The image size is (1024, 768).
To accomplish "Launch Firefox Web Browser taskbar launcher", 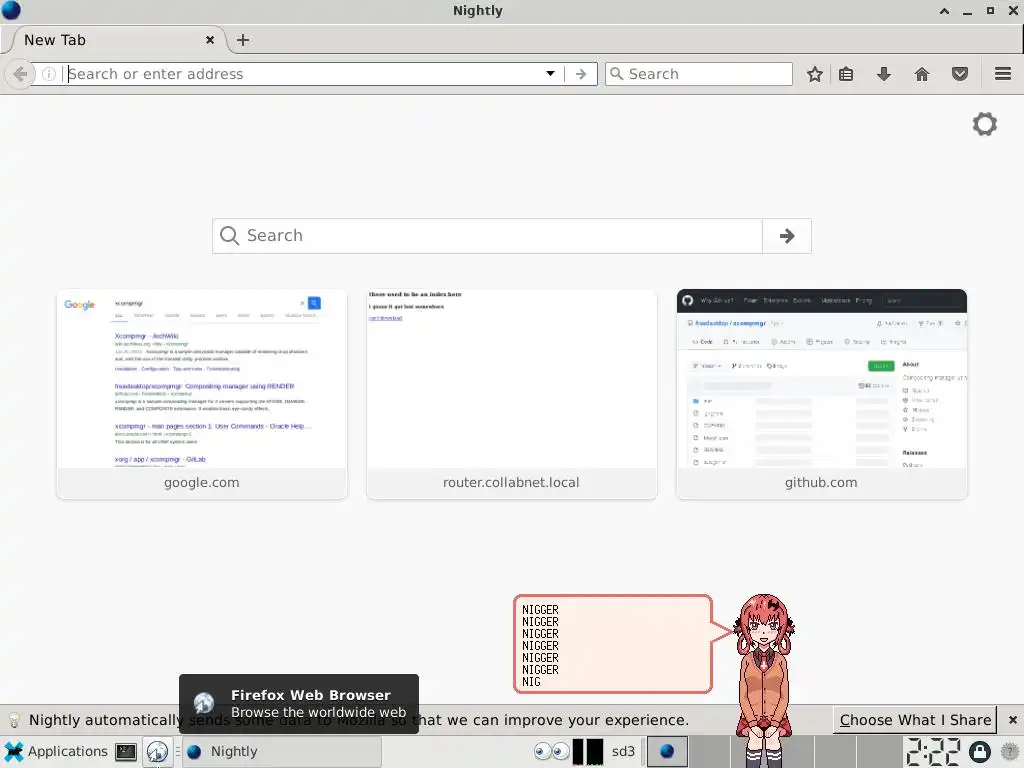I will (x=157, y=752).
